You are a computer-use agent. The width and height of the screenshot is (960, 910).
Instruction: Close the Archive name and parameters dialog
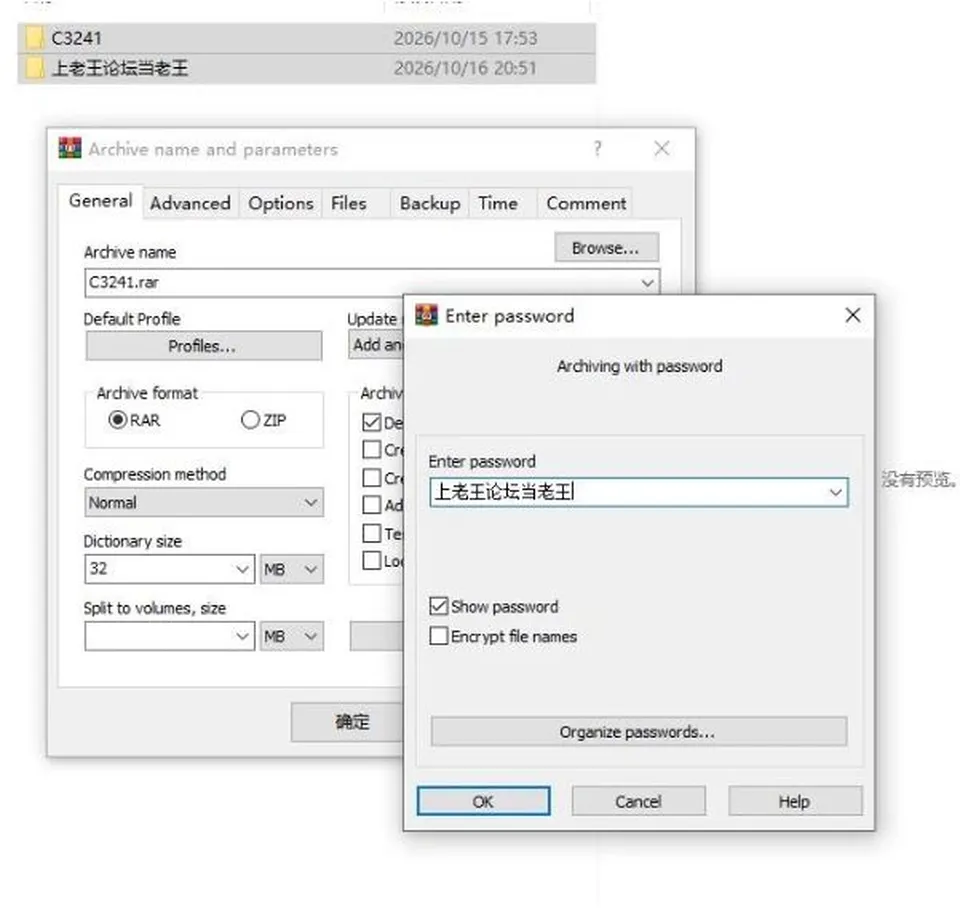[662, 148]
